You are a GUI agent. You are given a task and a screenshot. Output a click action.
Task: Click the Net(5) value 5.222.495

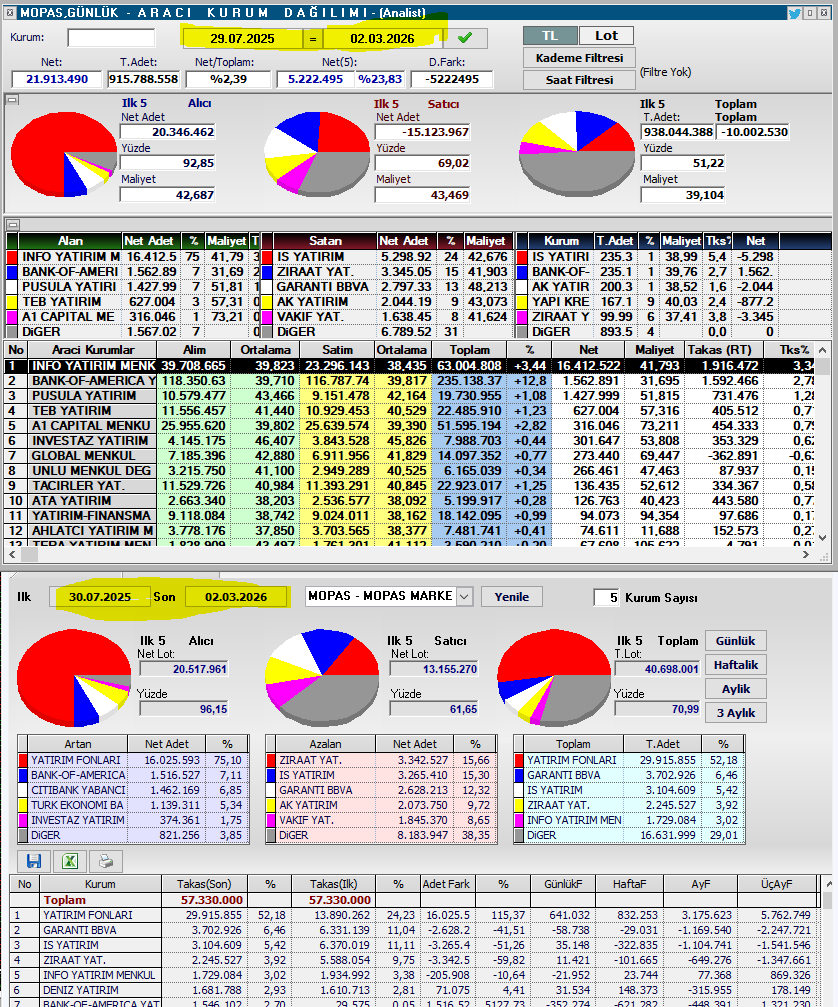coord(315,79)
